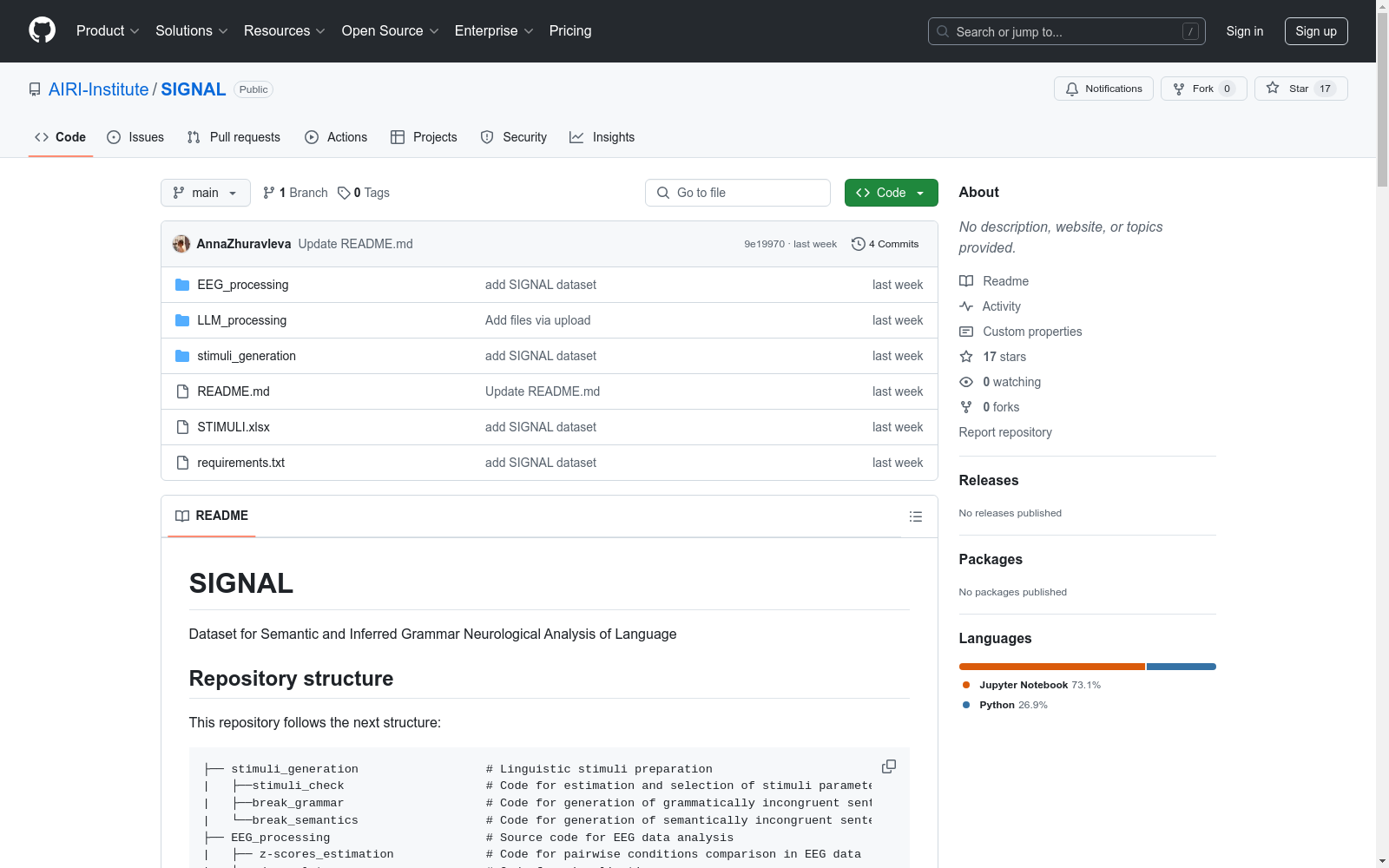
Task: Open the green Code dropdown button
Action: pos(891,193)
